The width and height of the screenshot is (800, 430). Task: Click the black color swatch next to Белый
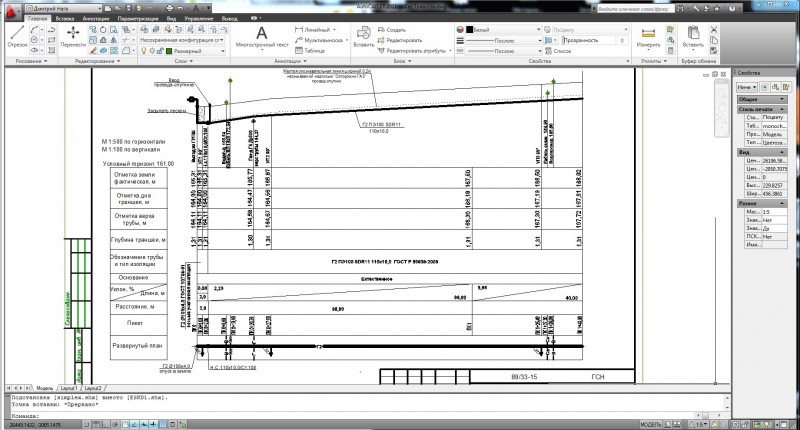470,30
